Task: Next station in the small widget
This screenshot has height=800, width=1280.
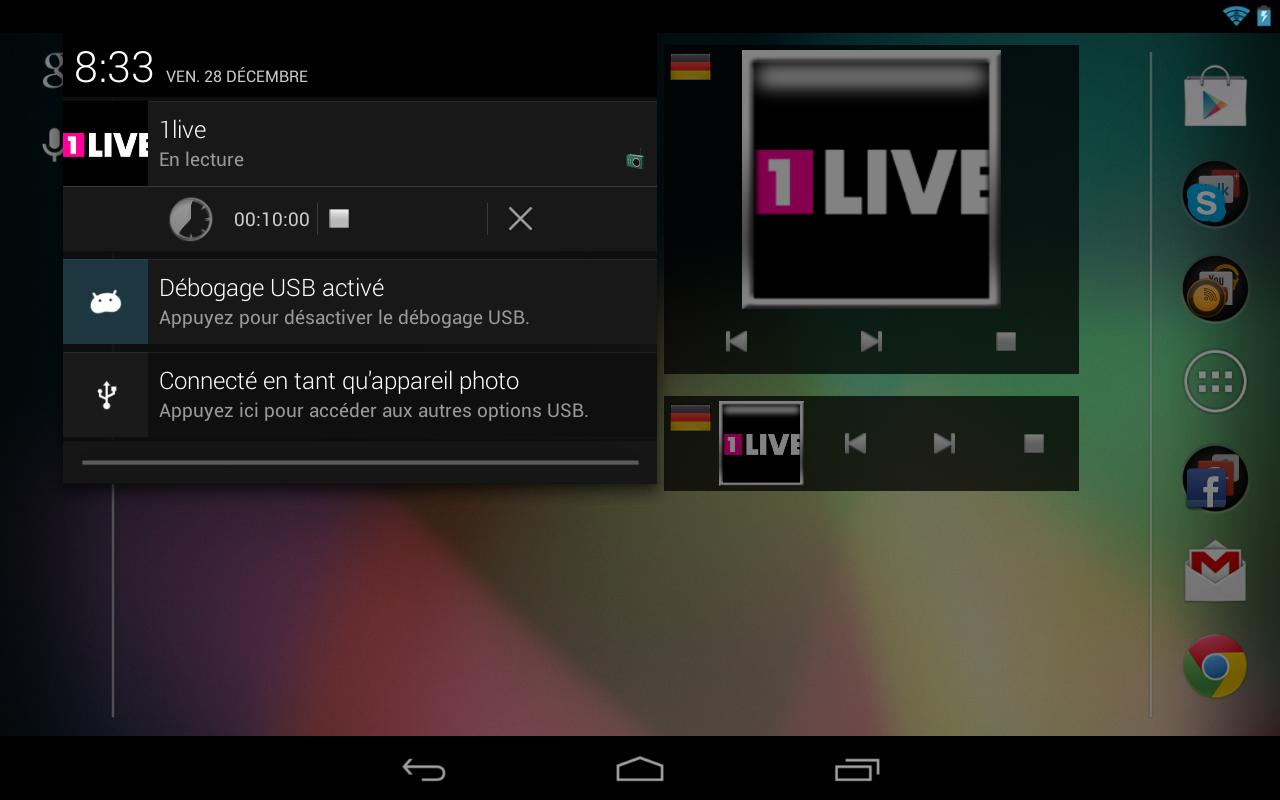Action: pyautogui.click(x=944, y=443)
